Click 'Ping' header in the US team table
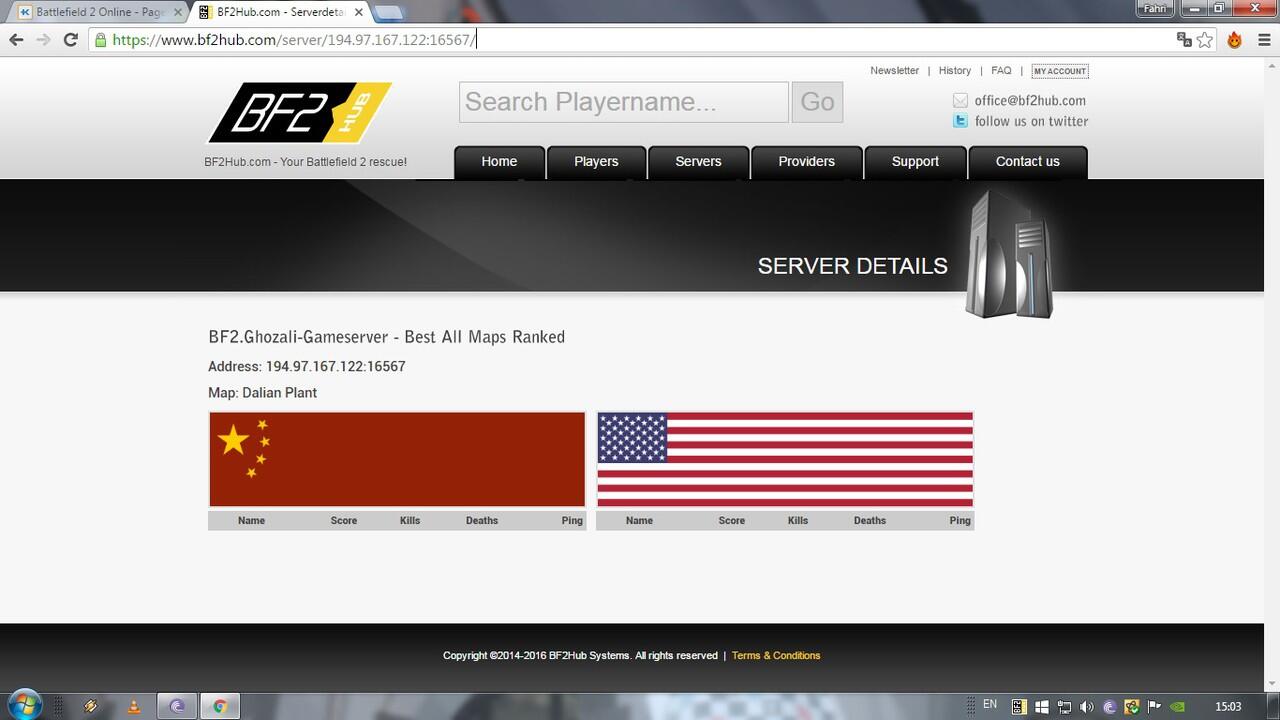 (960, 521)
